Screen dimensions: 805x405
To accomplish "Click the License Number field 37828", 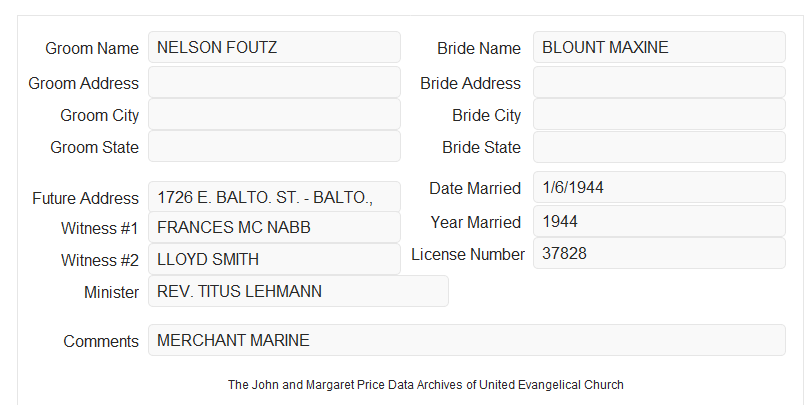I will 659,253.
